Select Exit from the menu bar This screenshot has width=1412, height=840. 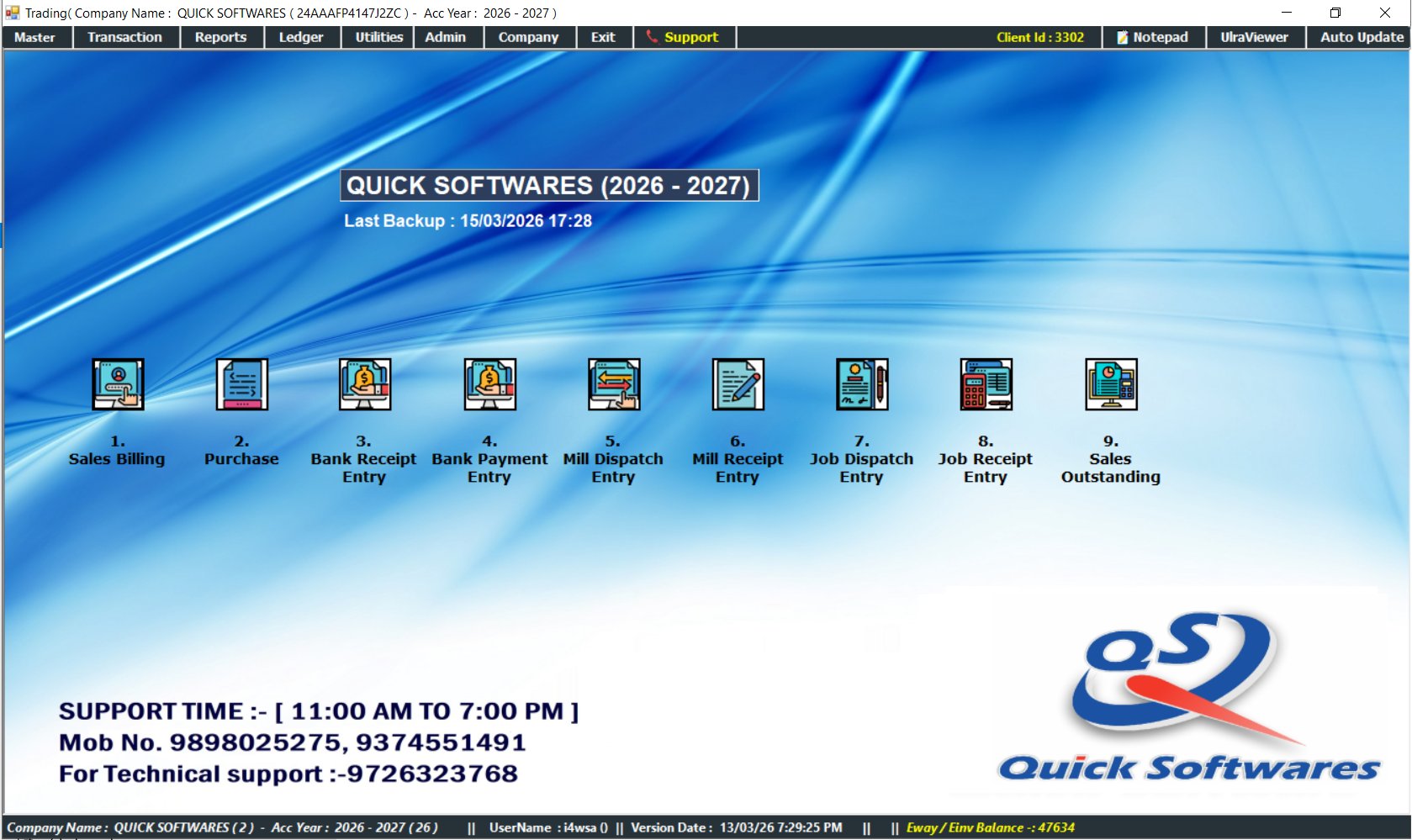[x=603, y=37]
